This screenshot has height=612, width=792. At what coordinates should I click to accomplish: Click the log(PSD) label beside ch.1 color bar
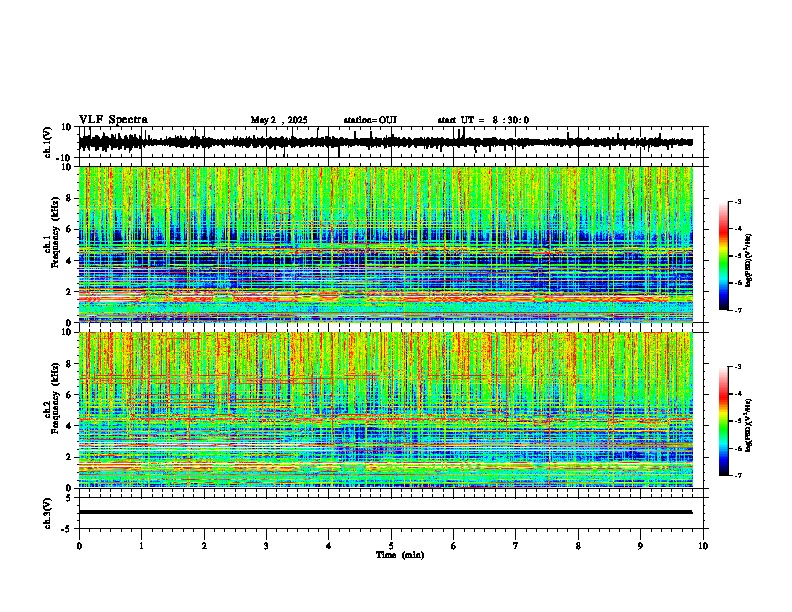[x=749, y=261]
